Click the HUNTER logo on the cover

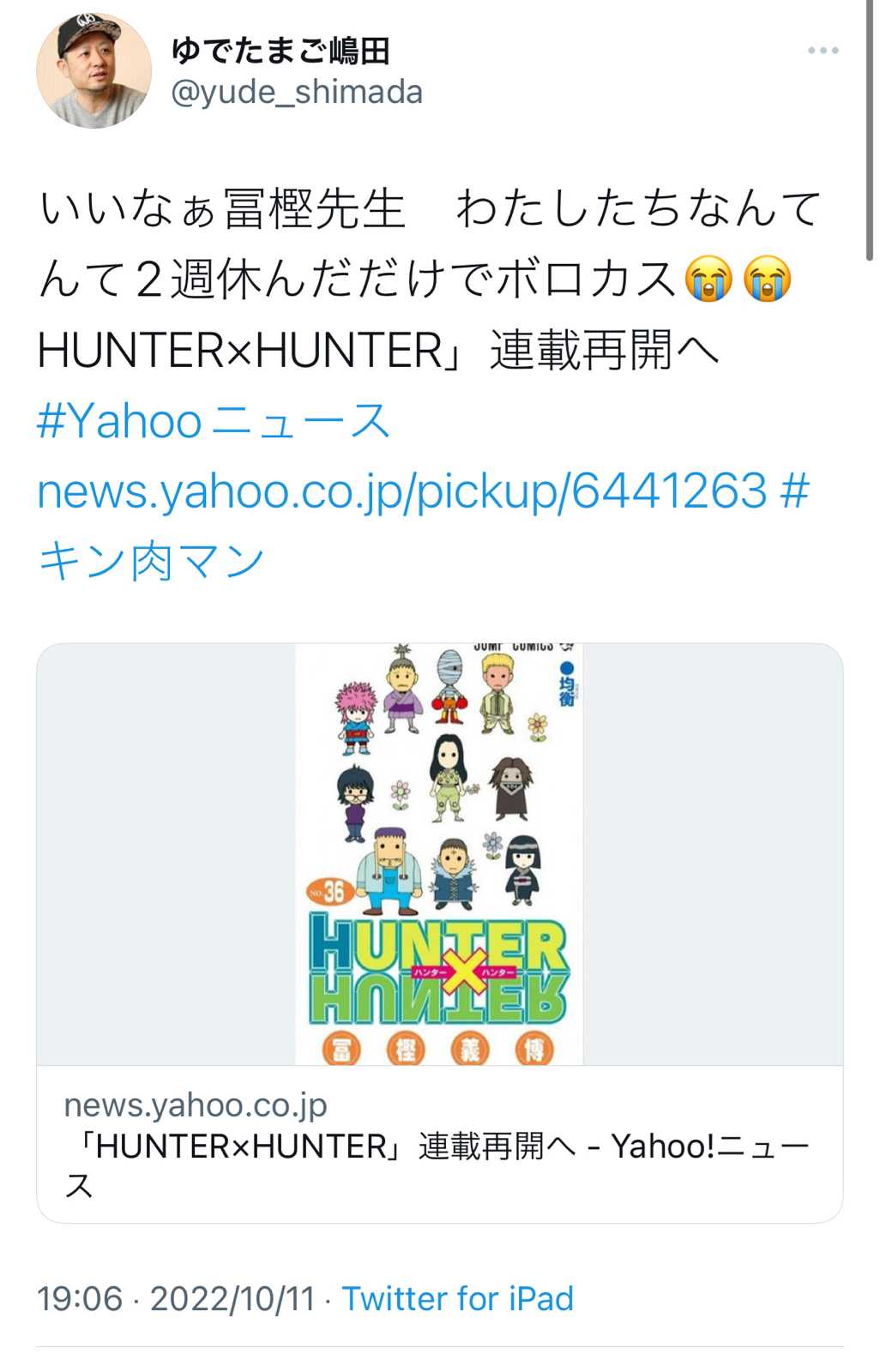point(437,969)
